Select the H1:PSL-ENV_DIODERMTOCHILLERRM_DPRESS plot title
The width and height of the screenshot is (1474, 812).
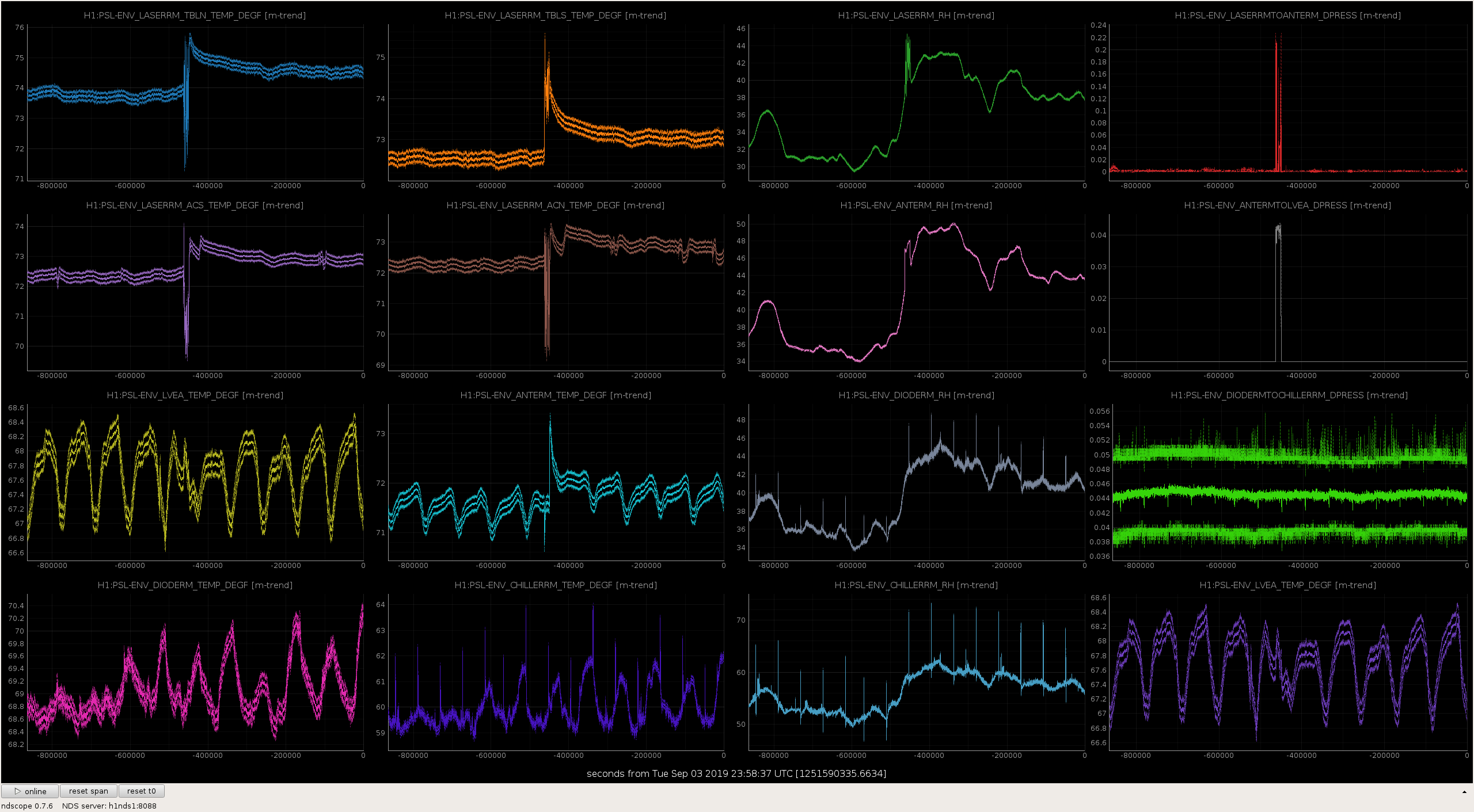coord(1289,395)
